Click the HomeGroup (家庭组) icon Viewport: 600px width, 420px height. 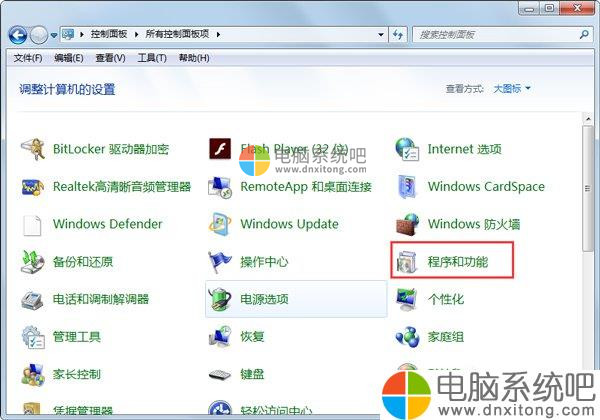pos(407,337)
